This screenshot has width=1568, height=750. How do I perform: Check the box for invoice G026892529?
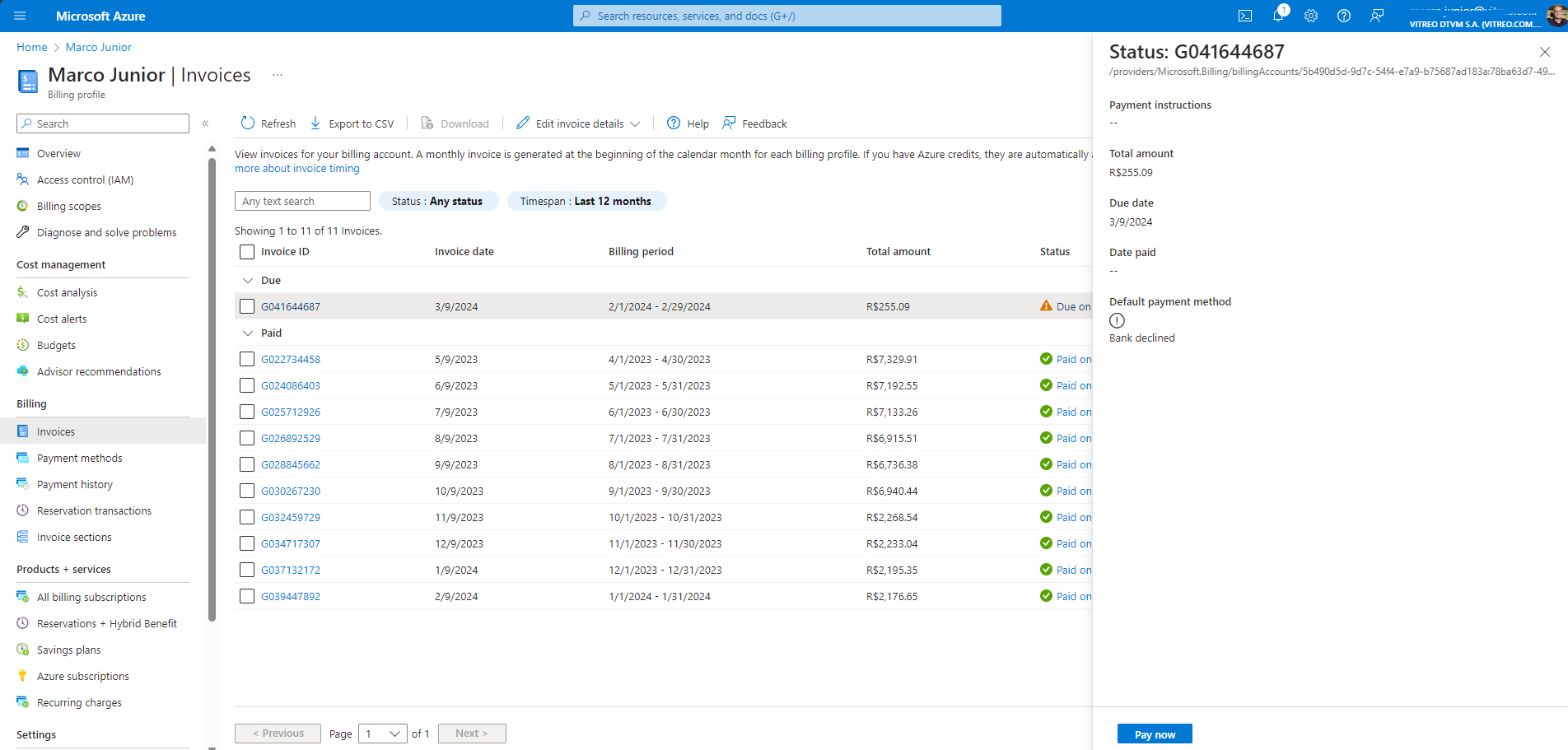[x=247, y=438]
